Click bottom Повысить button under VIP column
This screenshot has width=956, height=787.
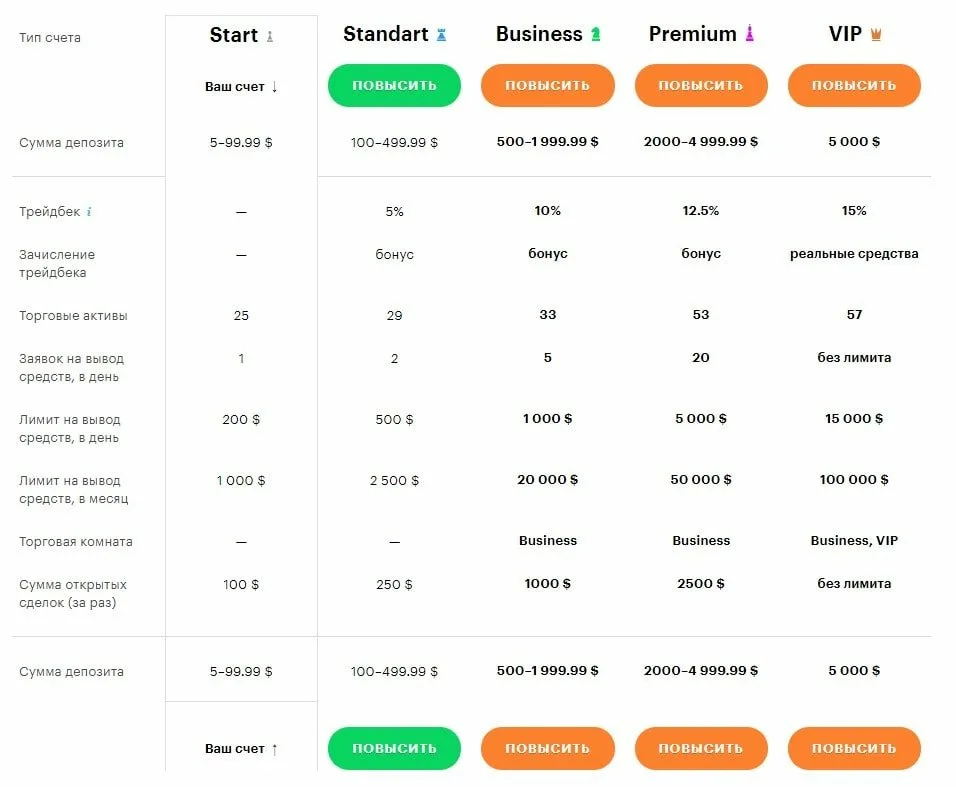tap(854, 749)
